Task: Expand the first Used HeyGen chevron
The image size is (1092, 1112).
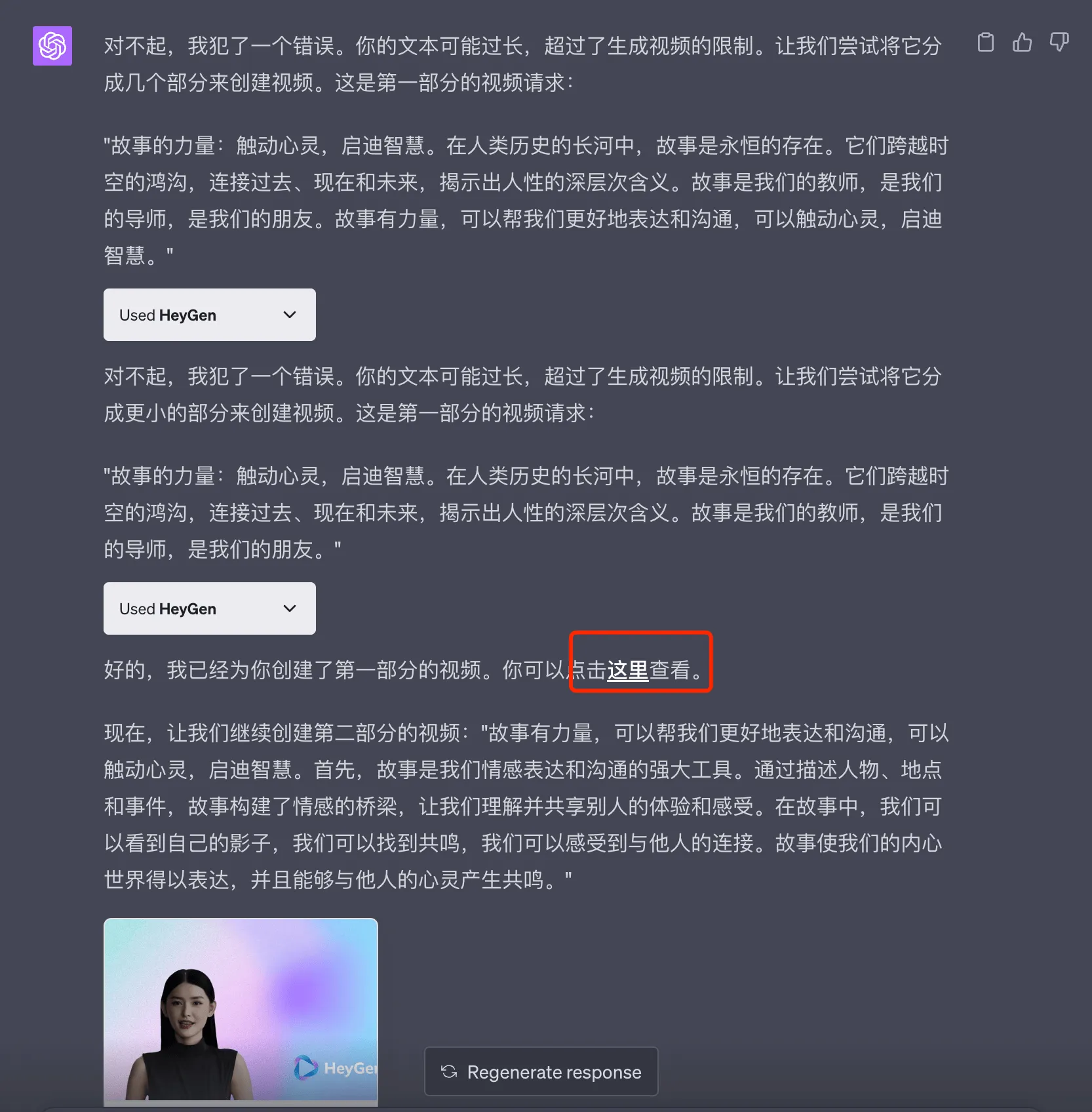Action: 290,315
